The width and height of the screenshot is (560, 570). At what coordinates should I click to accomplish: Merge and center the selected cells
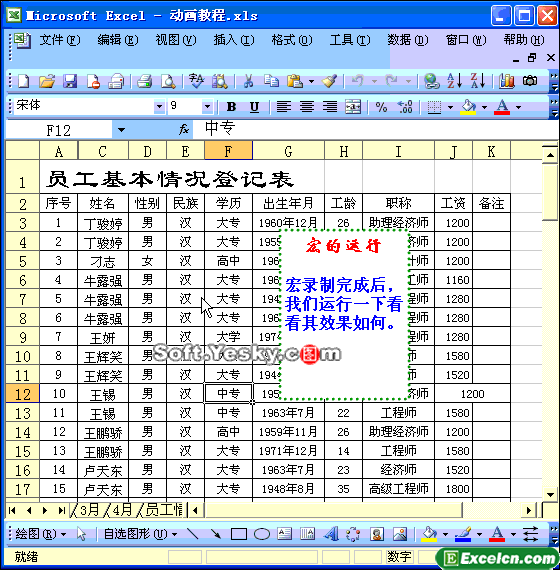[353, 107]
